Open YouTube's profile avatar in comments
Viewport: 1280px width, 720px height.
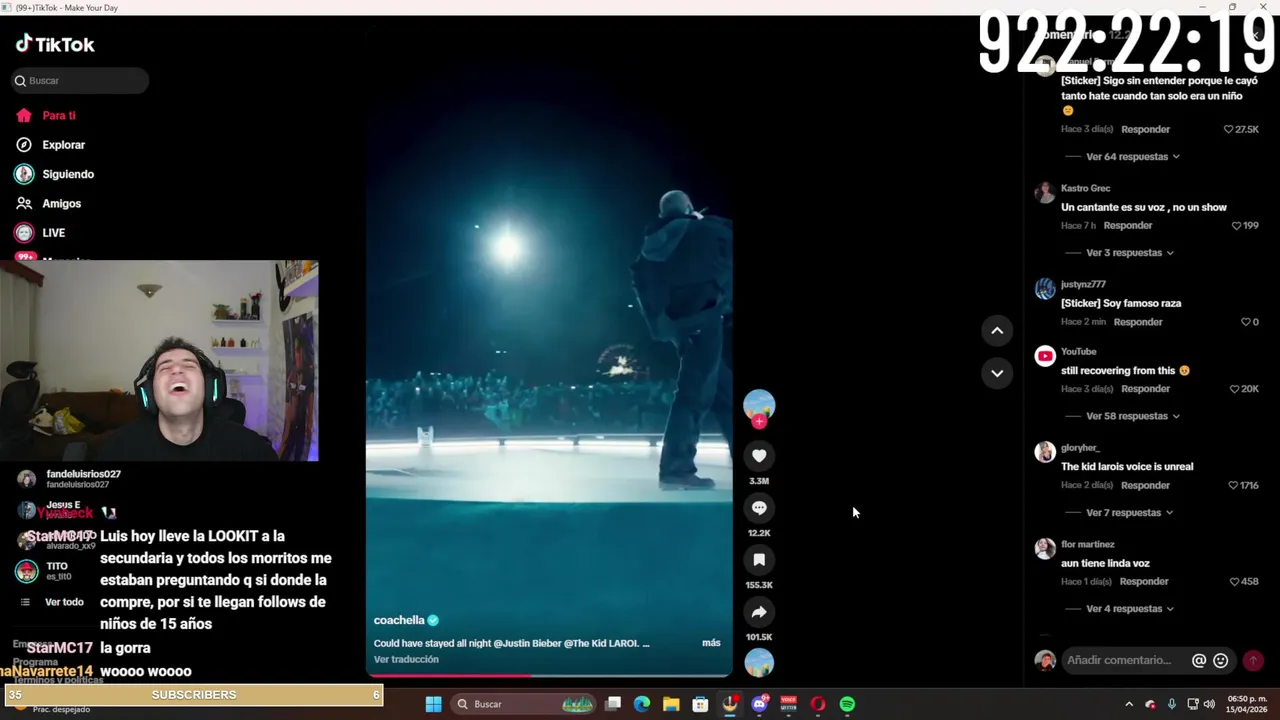point(1045,356)
